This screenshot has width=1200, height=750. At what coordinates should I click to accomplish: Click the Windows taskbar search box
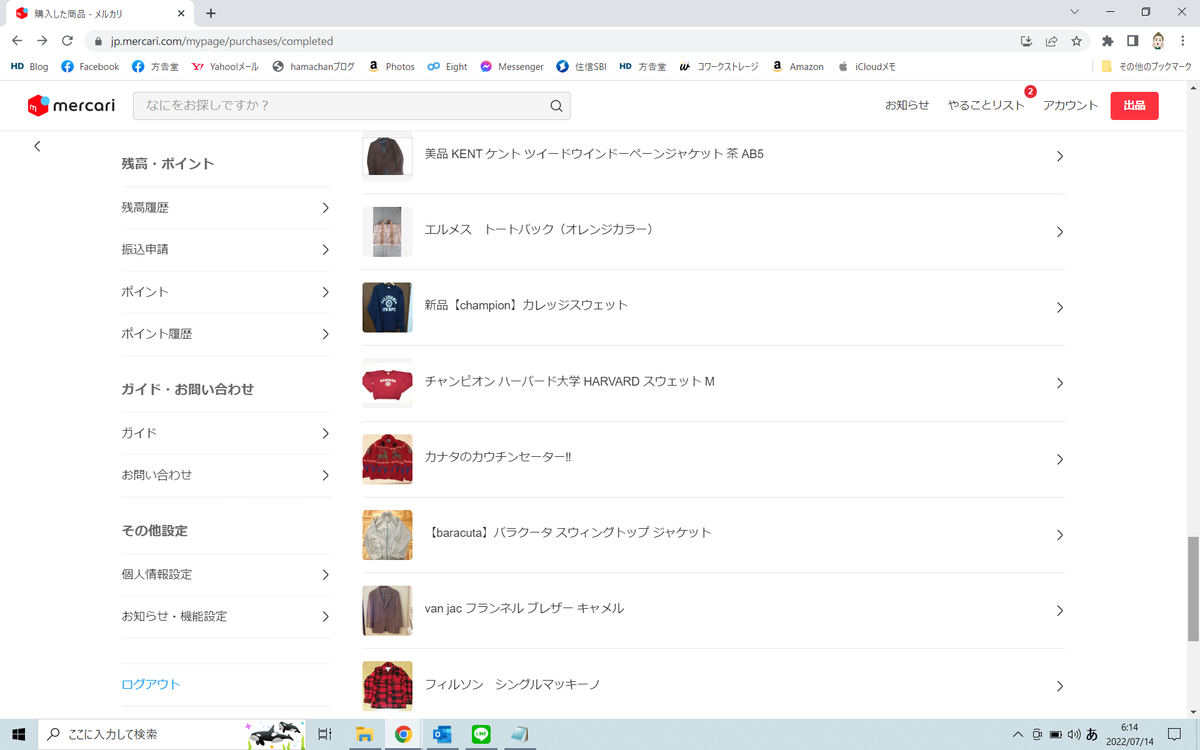click(172, 734)
